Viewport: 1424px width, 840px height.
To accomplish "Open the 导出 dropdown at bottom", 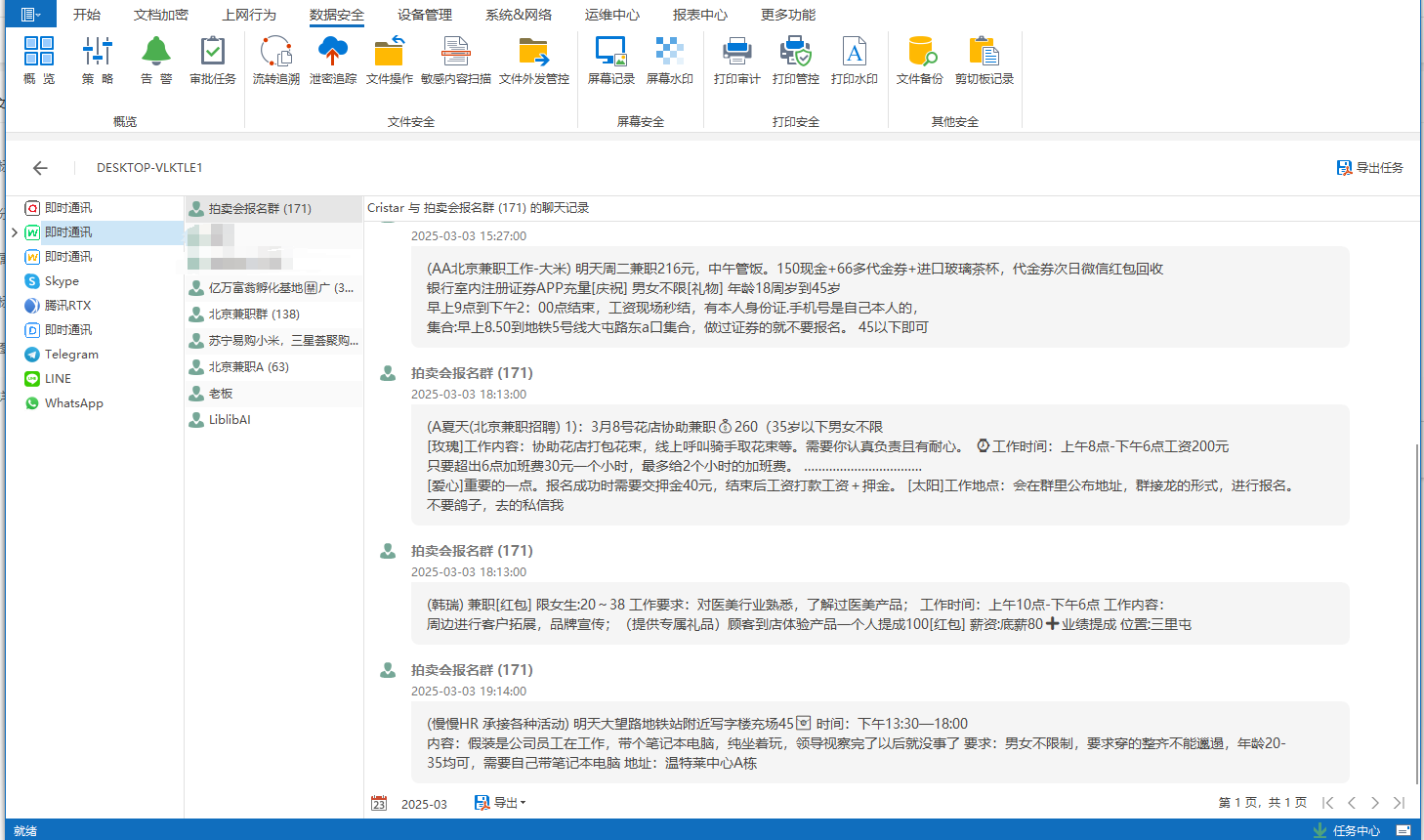I will [500, 803].
